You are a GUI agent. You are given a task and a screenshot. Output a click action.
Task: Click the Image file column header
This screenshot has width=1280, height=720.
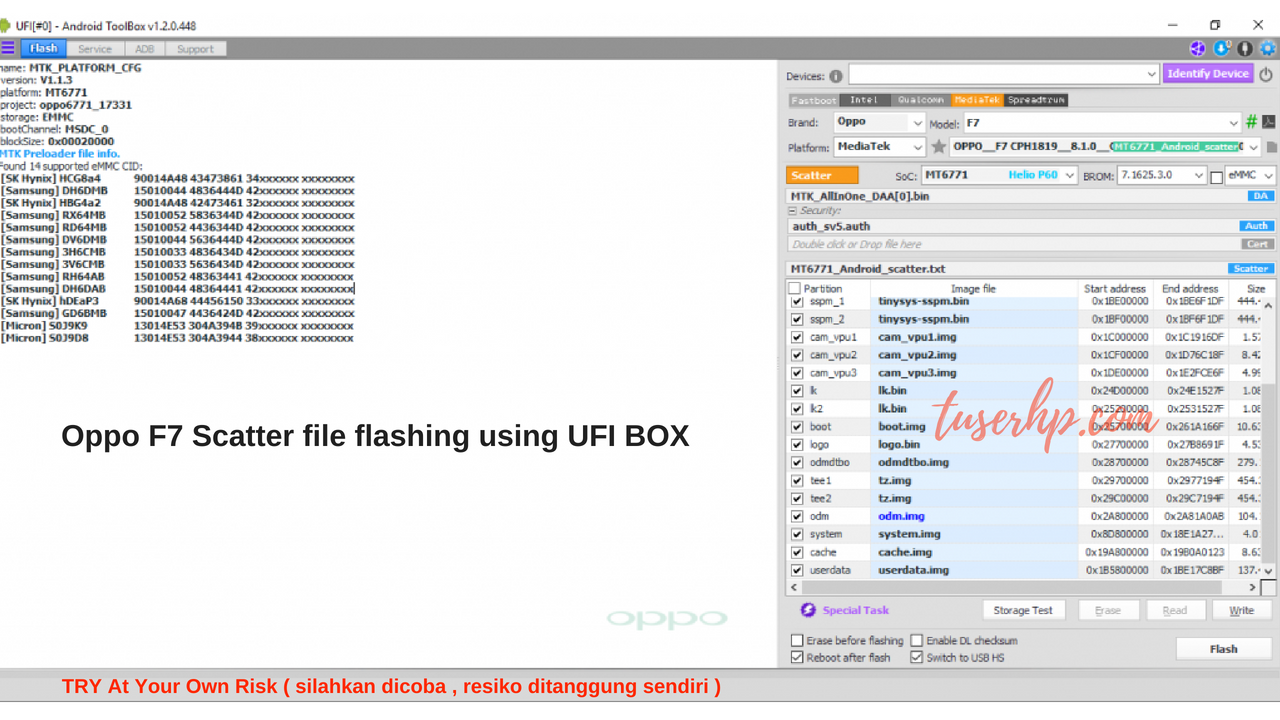coord(974,289)
